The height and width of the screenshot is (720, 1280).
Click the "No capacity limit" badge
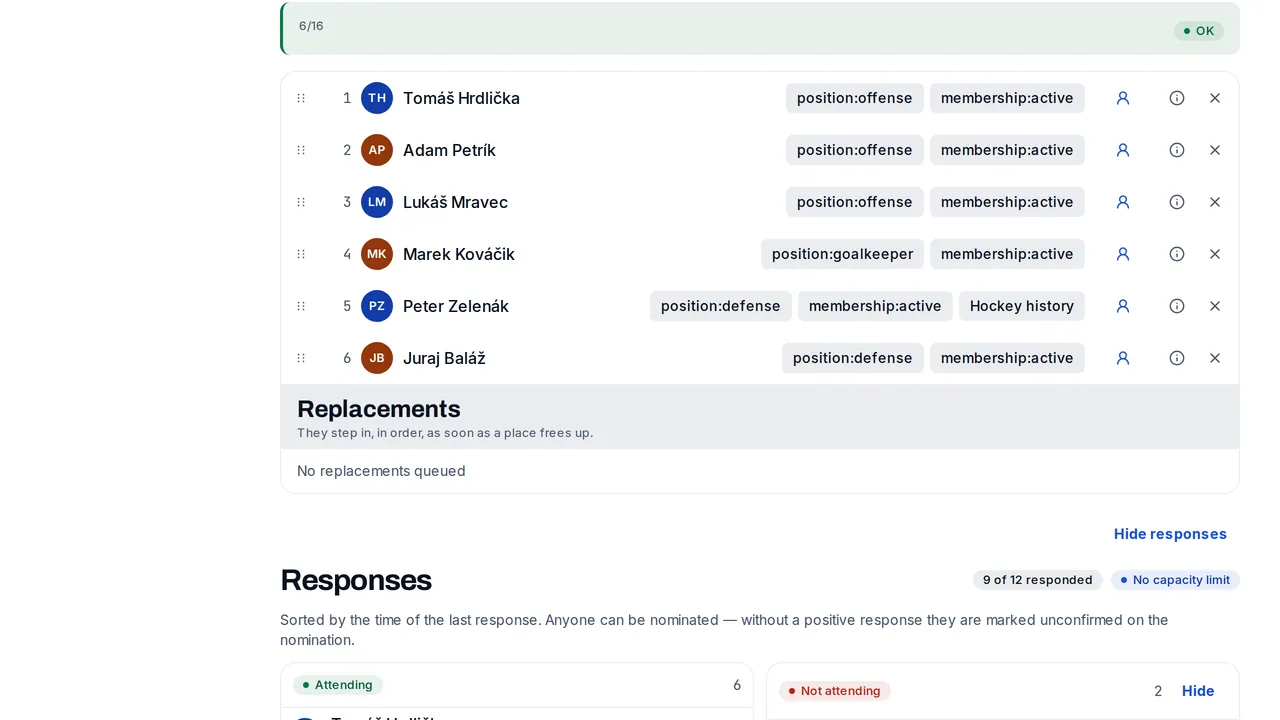1174,580
